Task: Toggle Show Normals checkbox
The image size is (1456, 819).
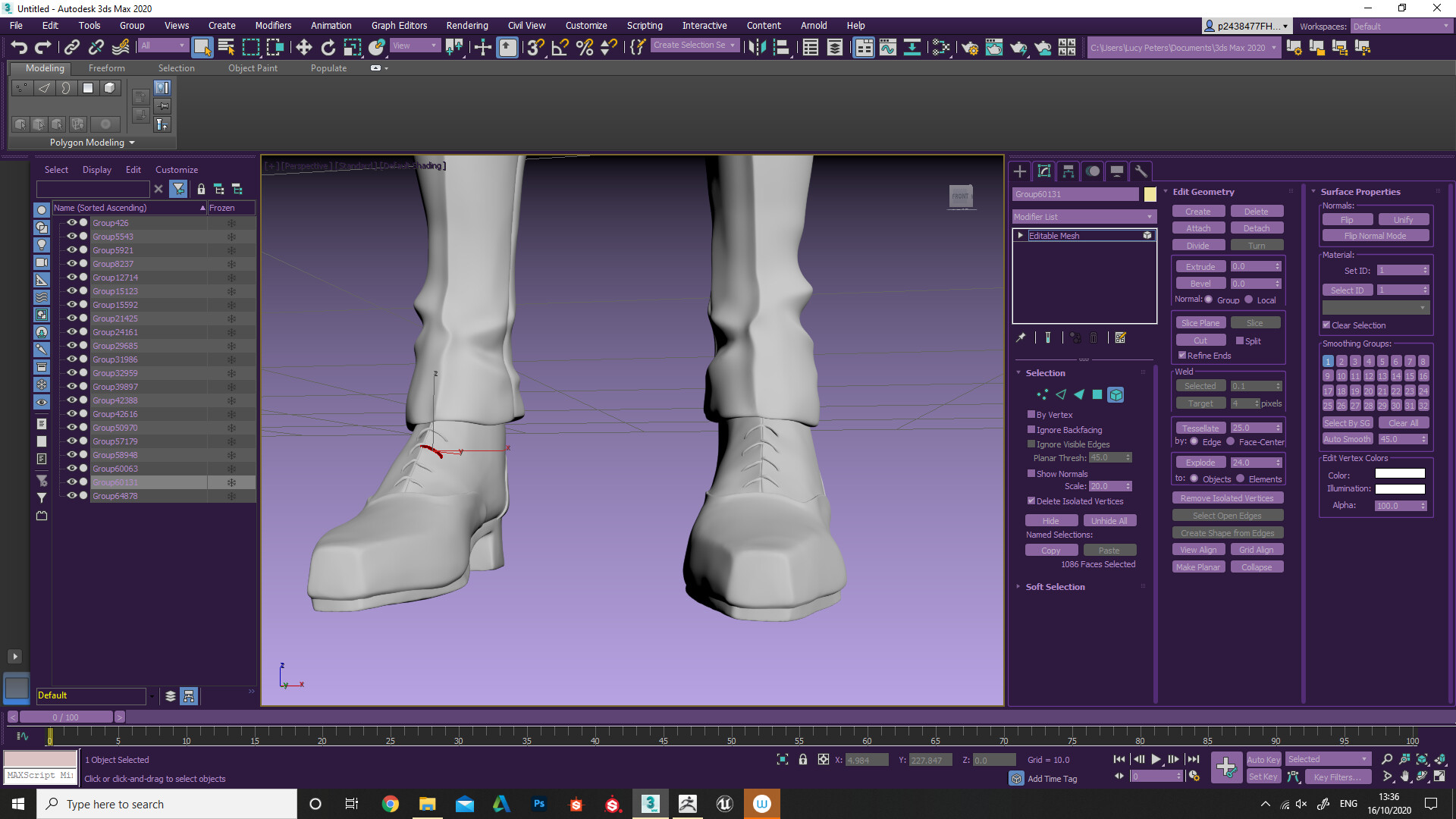Action: point(1031,474)
